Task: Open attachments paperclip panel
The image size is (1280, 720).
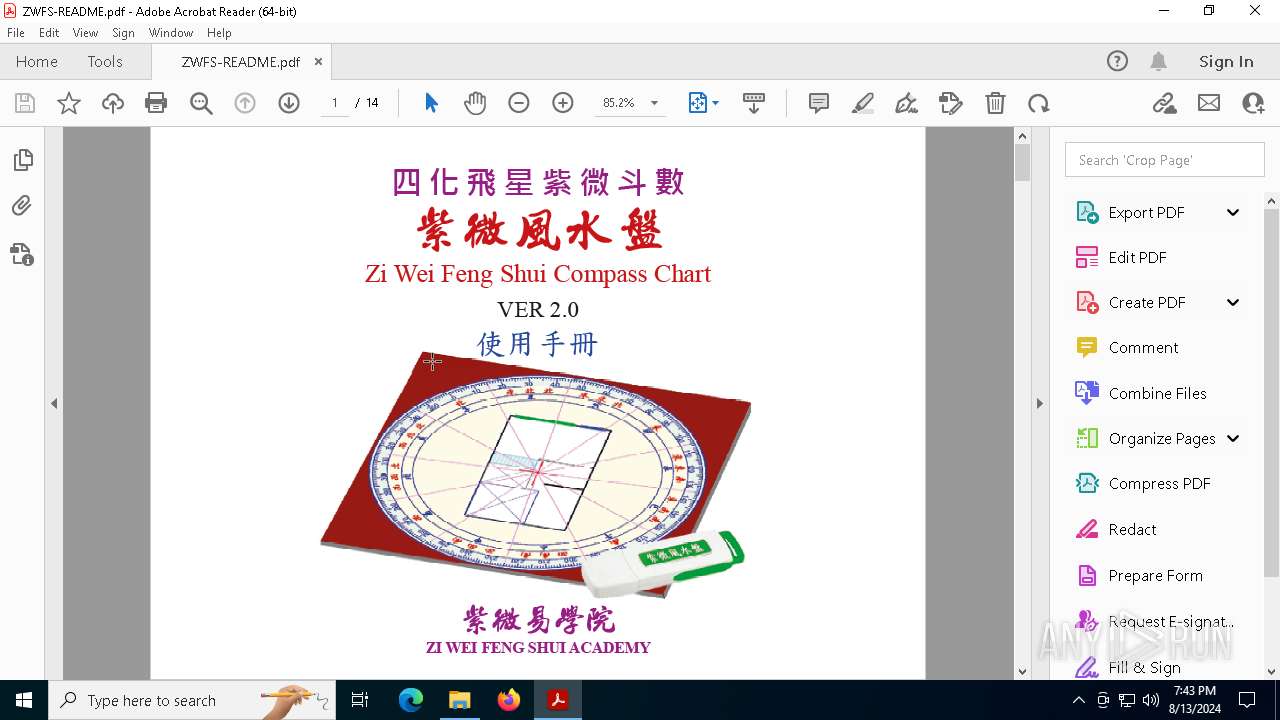Action: coord(22,206)
